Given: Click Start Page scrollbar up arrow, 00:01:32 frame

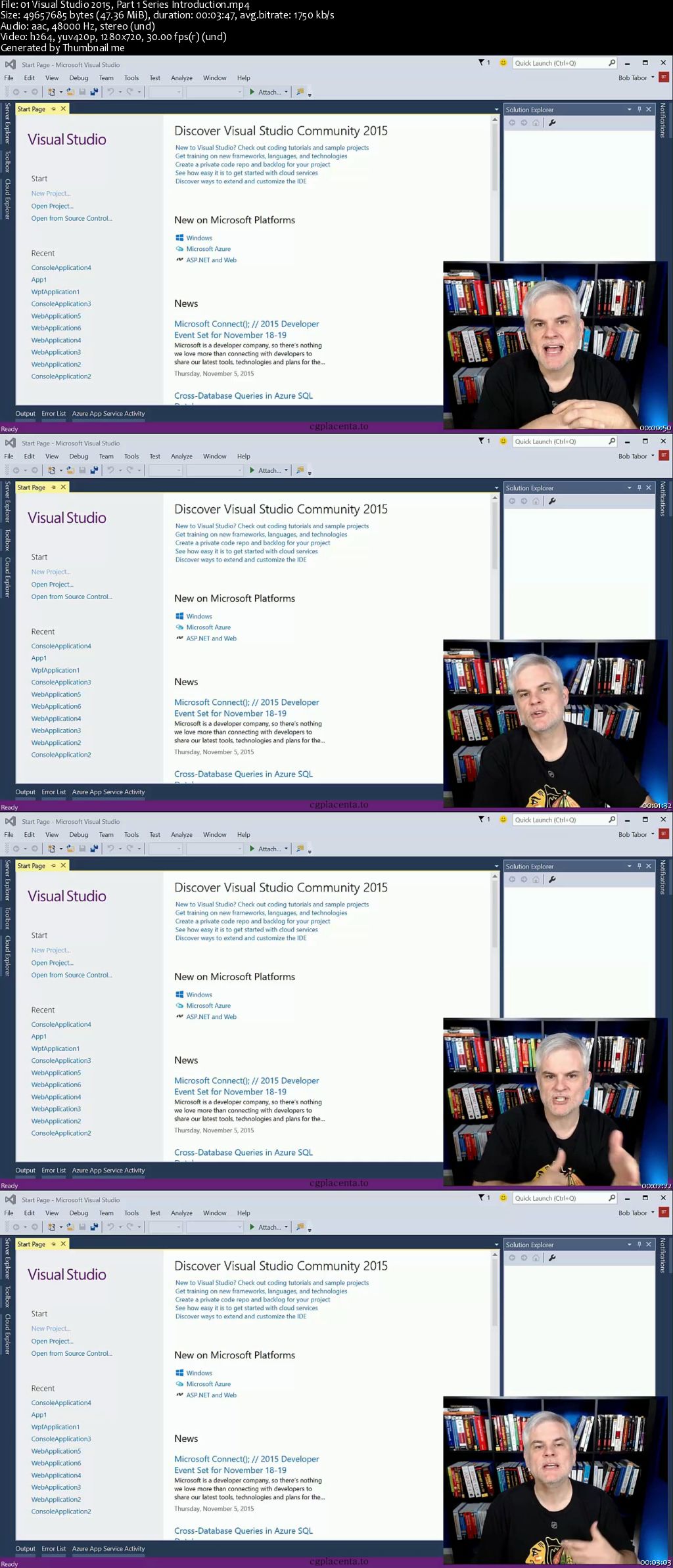Looking at the screenshot, I should click(x=495, y=498).
